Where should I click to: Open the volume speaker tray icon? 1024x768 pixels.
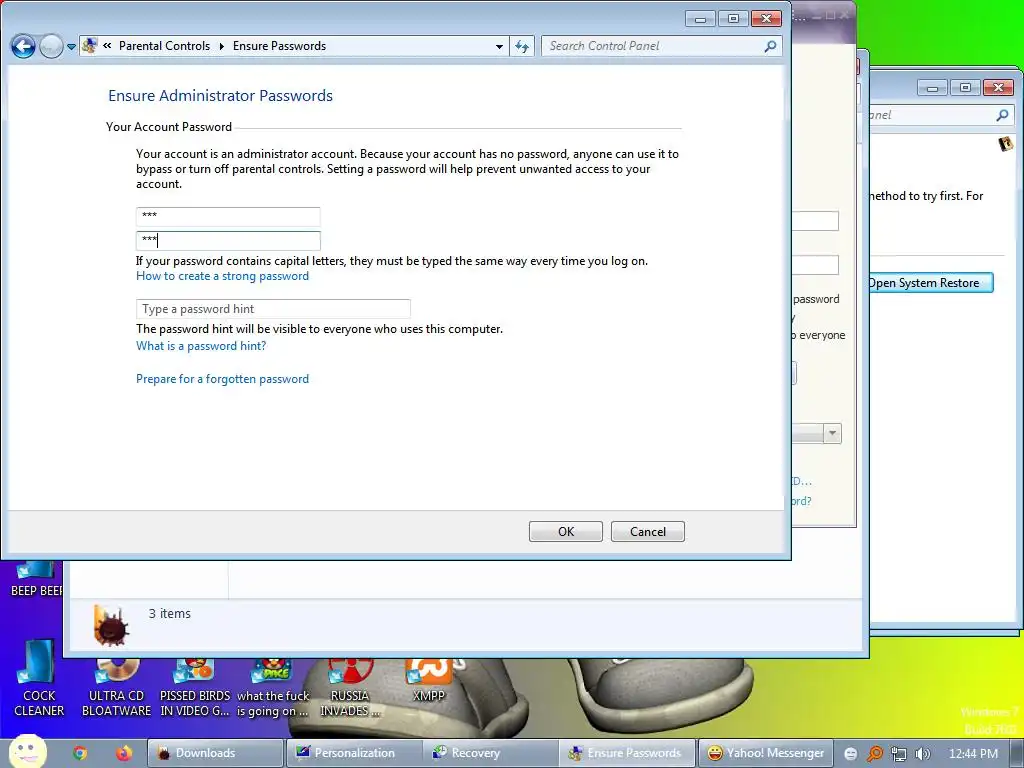tap(922, 754)
